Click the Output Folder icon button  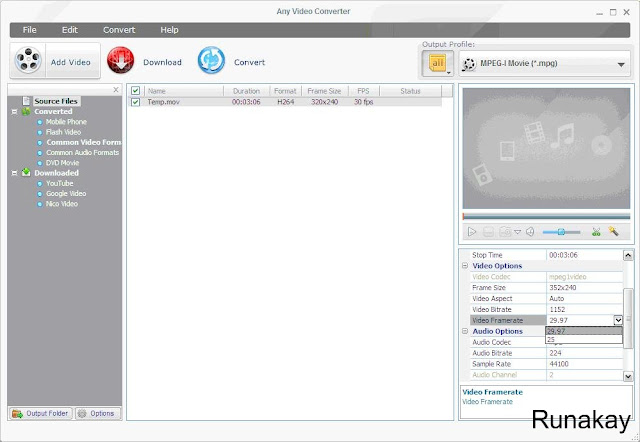tap(40, 413)
